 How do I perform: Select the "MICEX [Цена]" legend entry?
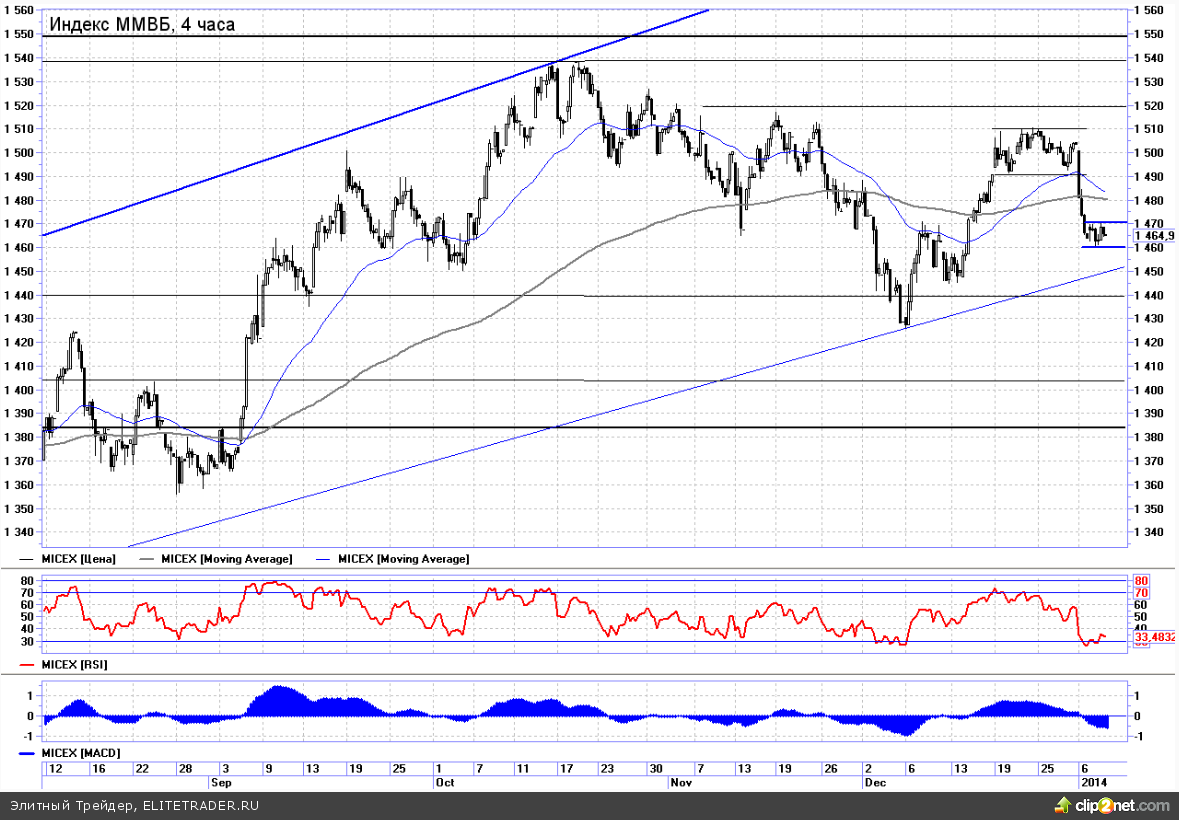pos(68,559)
